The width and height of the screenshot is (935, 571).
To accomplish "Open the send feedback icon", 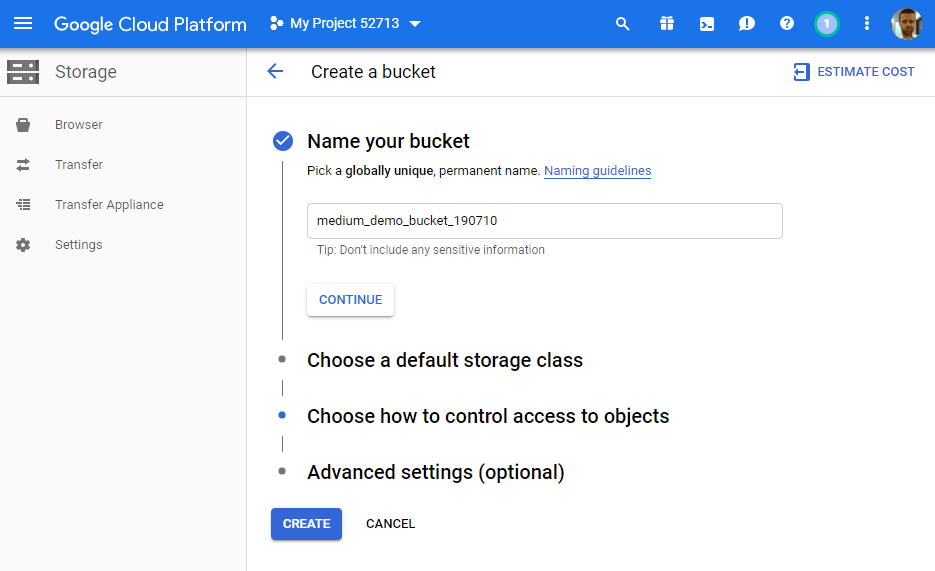I will point(747,24).
